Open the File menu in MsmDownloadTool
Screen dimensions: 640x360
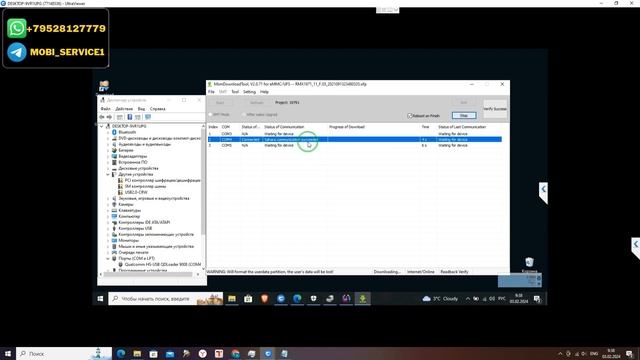point(211,92)
